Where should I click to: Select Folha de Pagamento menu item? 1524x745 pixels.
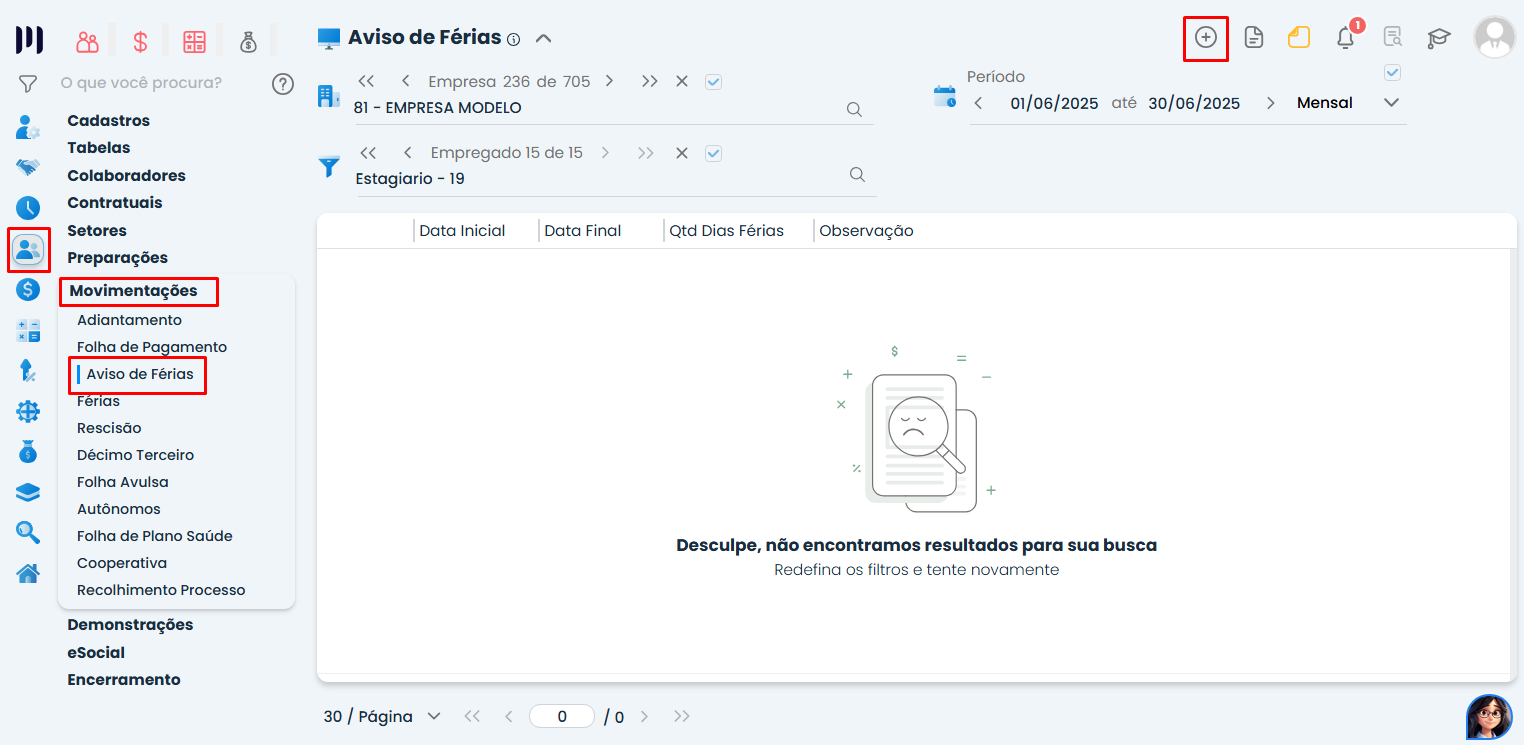(152, 347)
